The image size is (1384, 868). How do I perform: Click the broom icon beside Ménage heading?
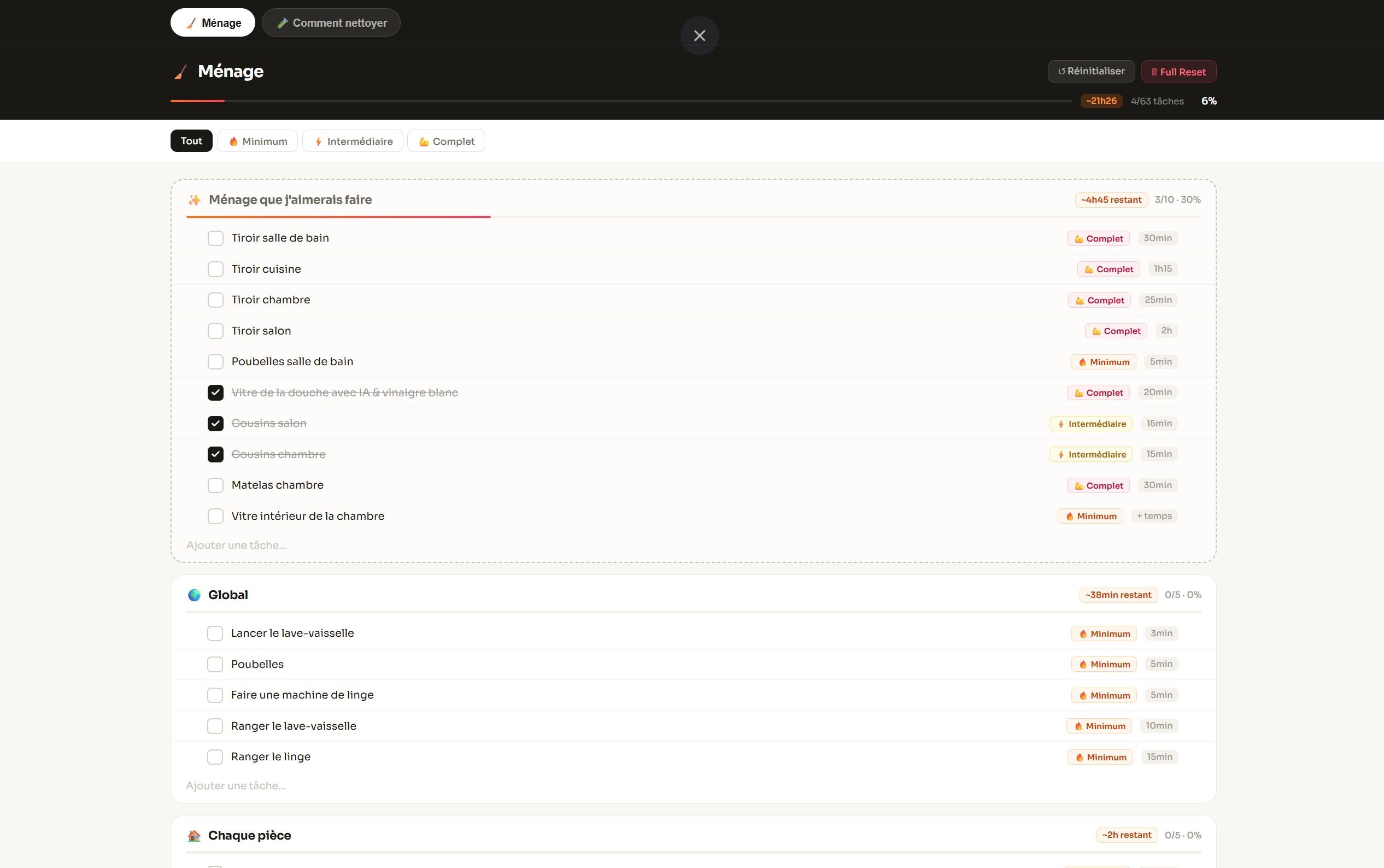pyautogui.click(x=180, y=72)
